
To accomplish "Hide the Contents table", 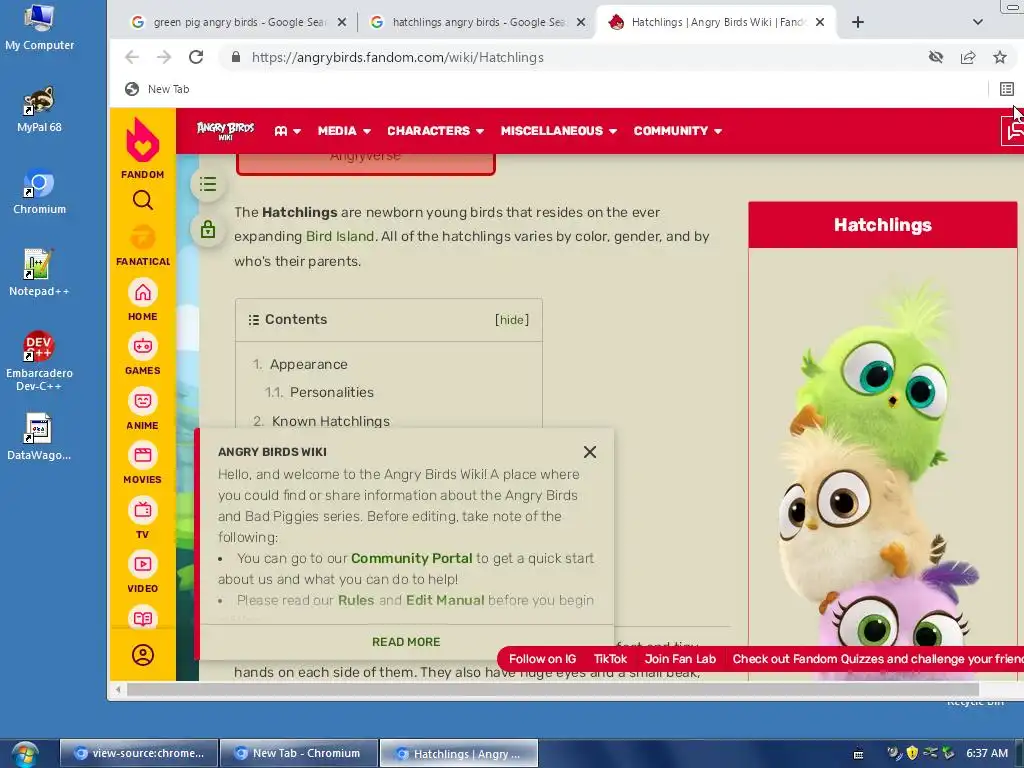I will (x=512, y=319).
